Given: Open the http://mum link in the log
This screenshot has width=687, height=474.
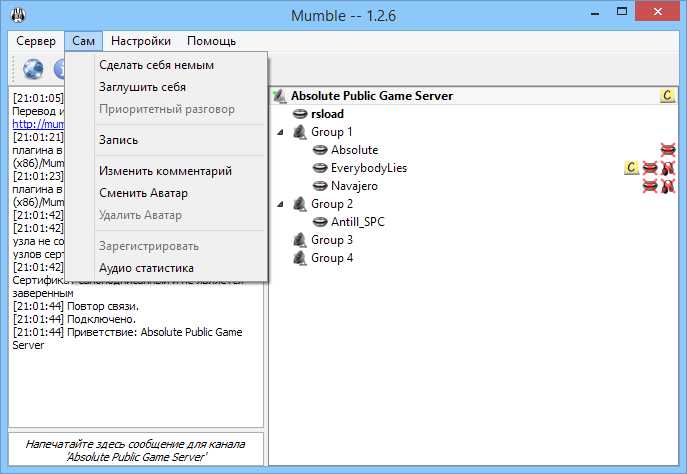Looking at the screenshot, I should (x=38, y=124).
